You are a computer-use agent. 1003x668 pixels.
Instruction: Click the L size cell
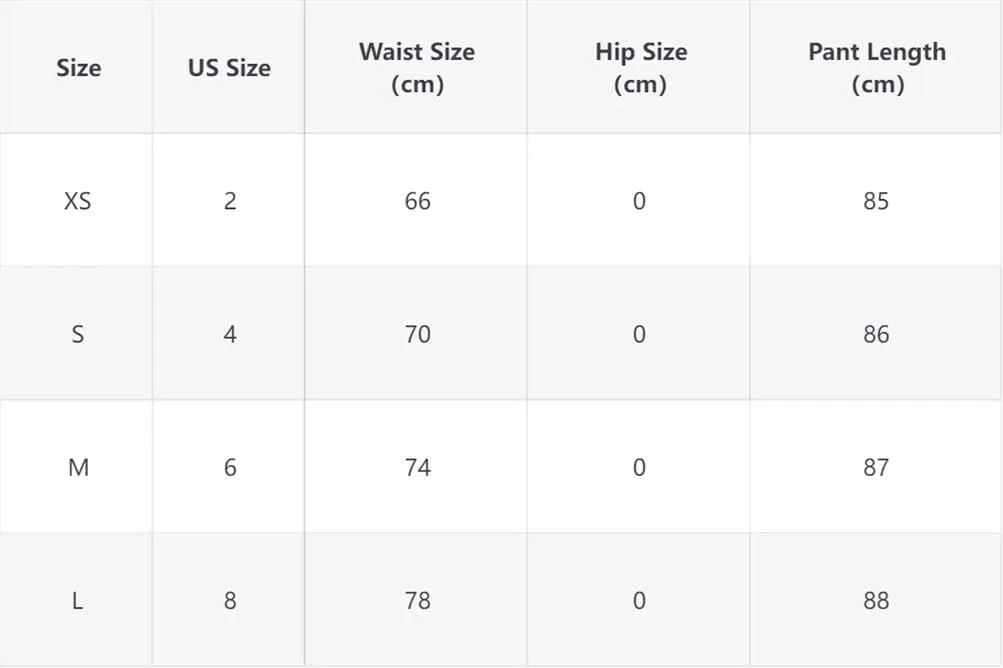coord(77,601)
